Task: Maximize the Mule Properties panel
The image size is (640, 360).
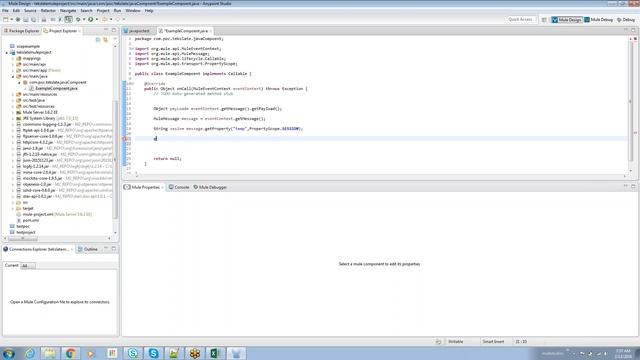Action: 633,187
